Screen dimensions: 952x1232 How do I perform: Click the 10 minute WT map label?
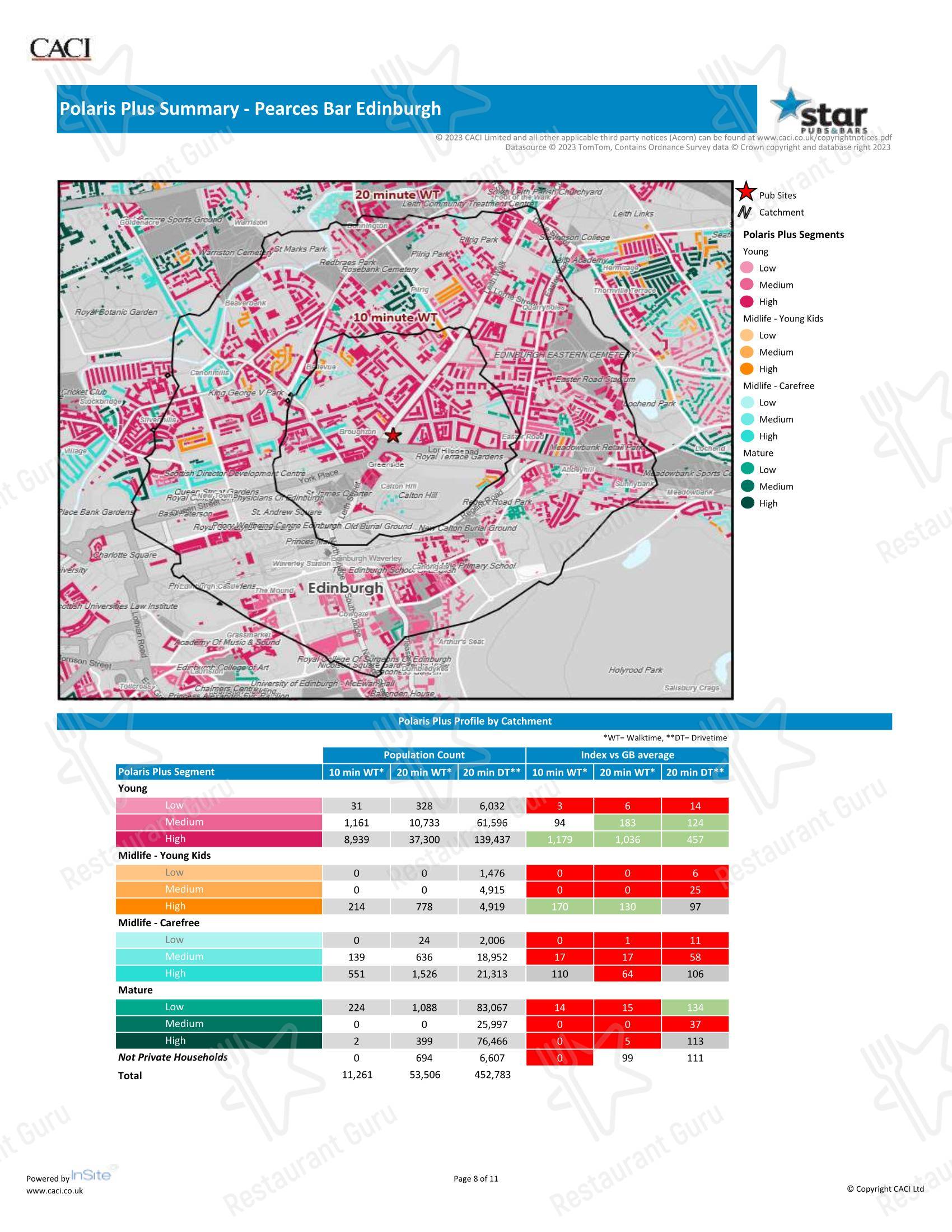(x=395, y=318)
